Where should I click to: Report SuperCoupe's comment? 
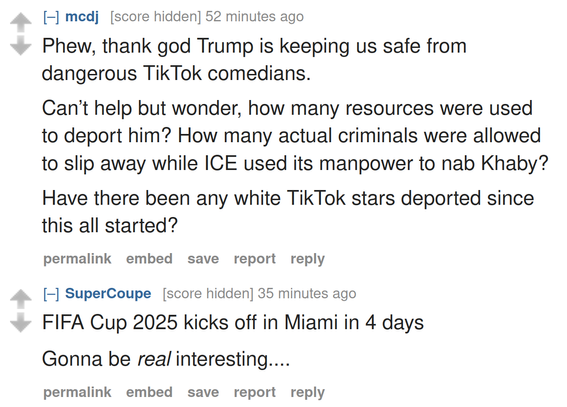point(255,392)
